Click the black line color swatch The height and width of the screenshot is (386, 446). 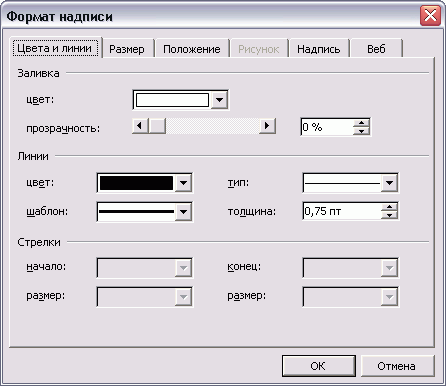point(136,183)
